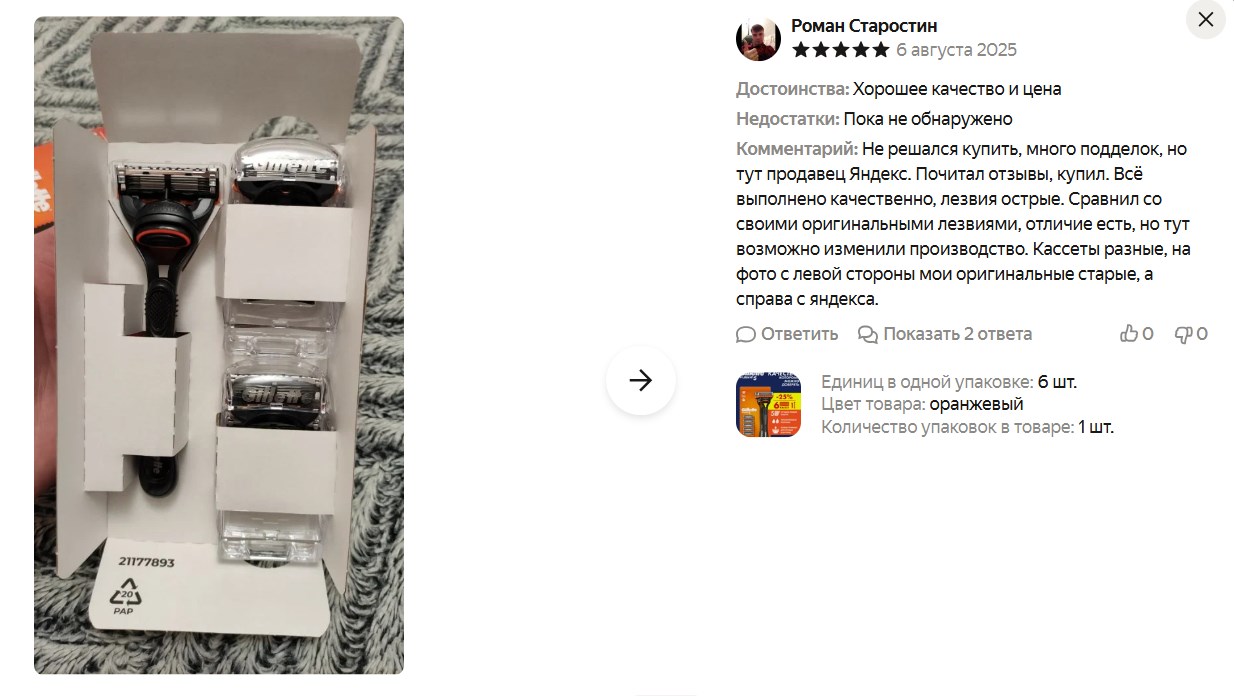Open reviewer name Роман Старостин
Image resolution: width=1234 pixels, height=696 pixels.
[864, 26]
